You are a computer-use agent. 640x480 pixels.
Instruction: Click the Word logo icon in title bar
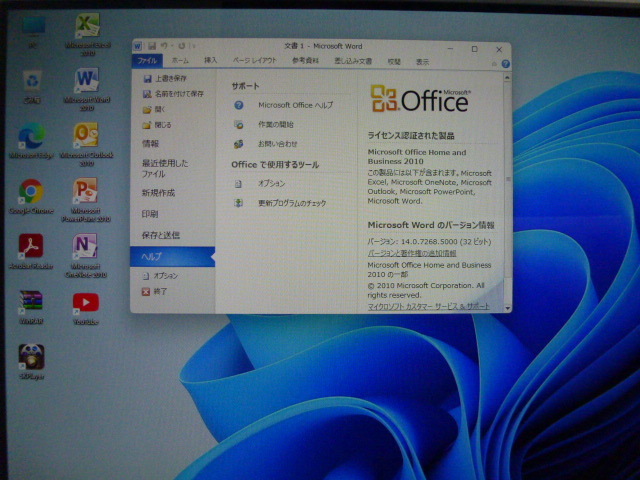(138, 45)
